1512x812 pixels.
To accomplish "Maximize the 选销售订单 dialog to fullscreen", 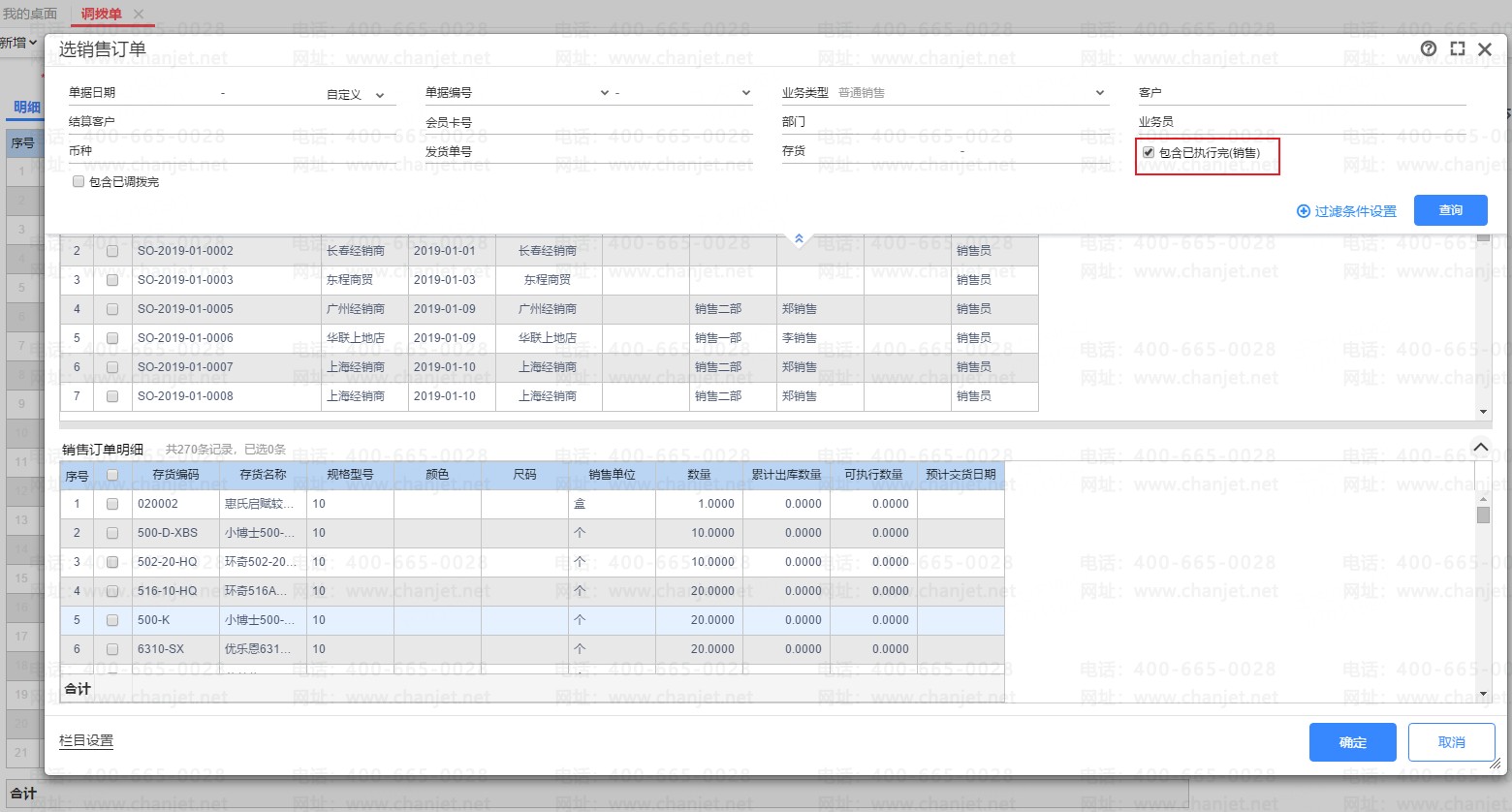I will (x=1457, y=48).
